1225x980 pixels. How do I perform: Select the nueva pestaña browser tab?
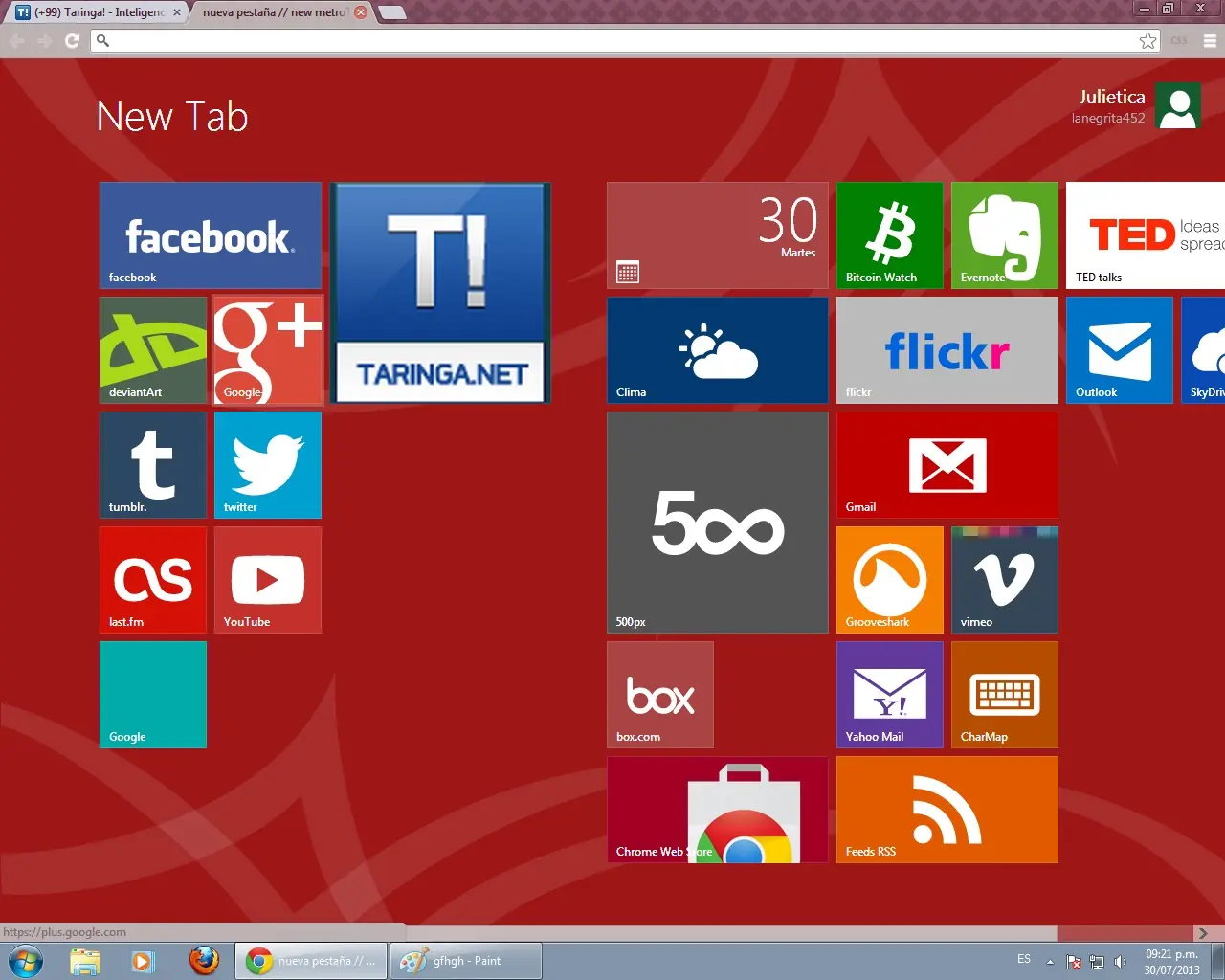[x=278, y=12]
